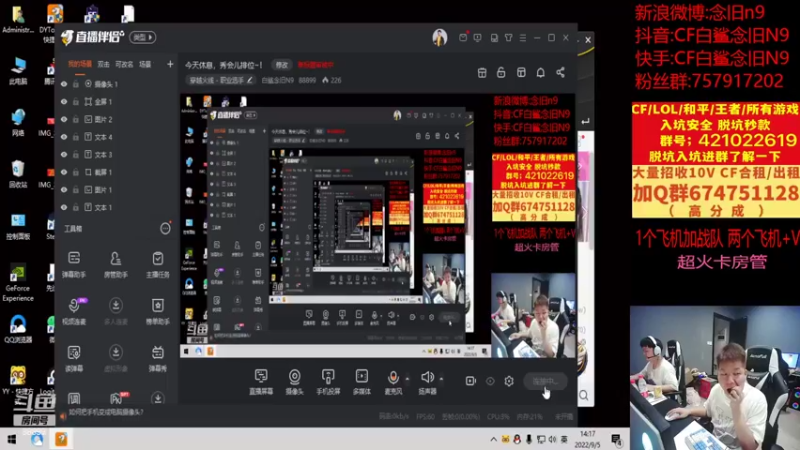Open the toolbox more options circle
The height and width of the screenshot is (450, 800).
pos(165,229)
